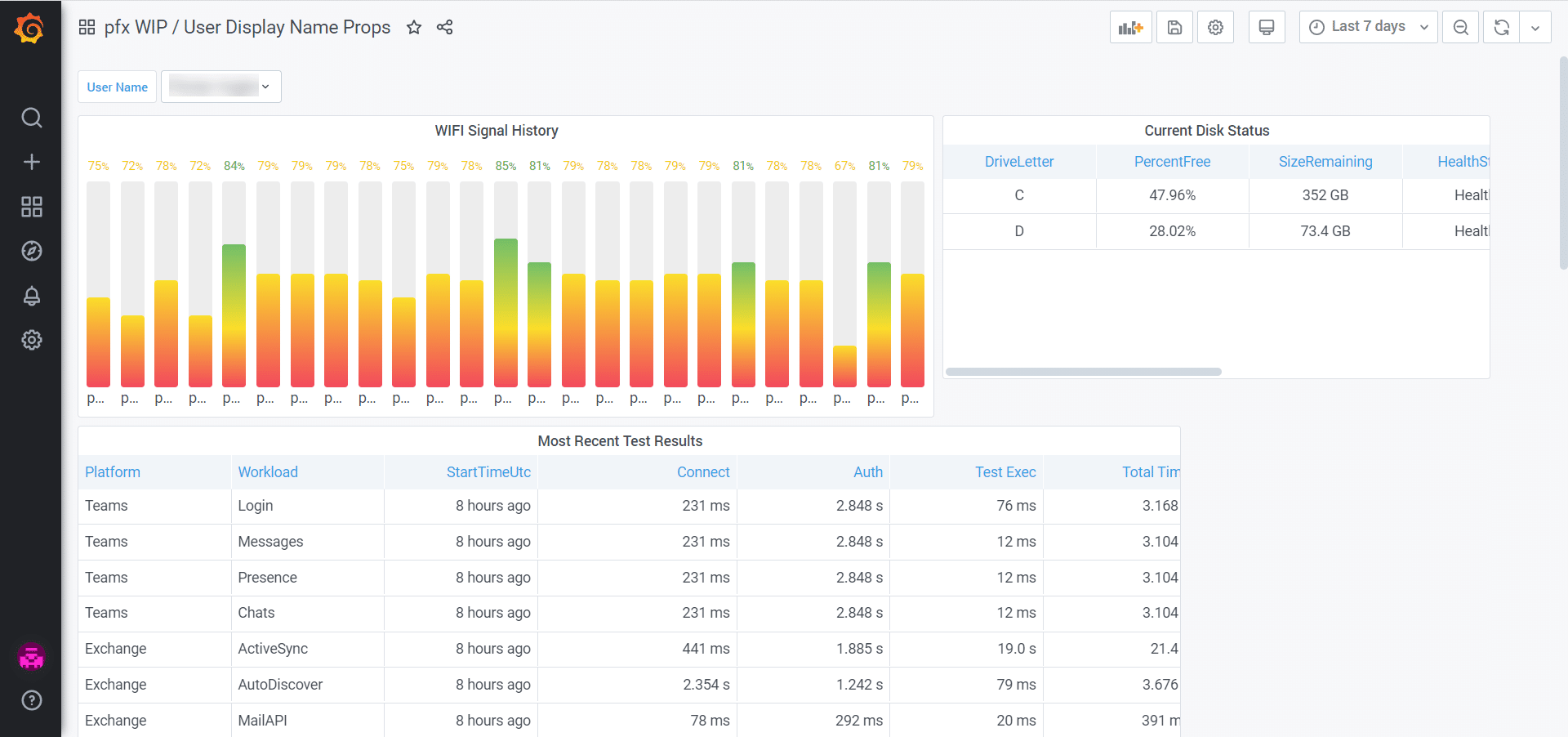Open the Alerting bell icon
This screenshot has height=737, width=1568.
point(31,296)
